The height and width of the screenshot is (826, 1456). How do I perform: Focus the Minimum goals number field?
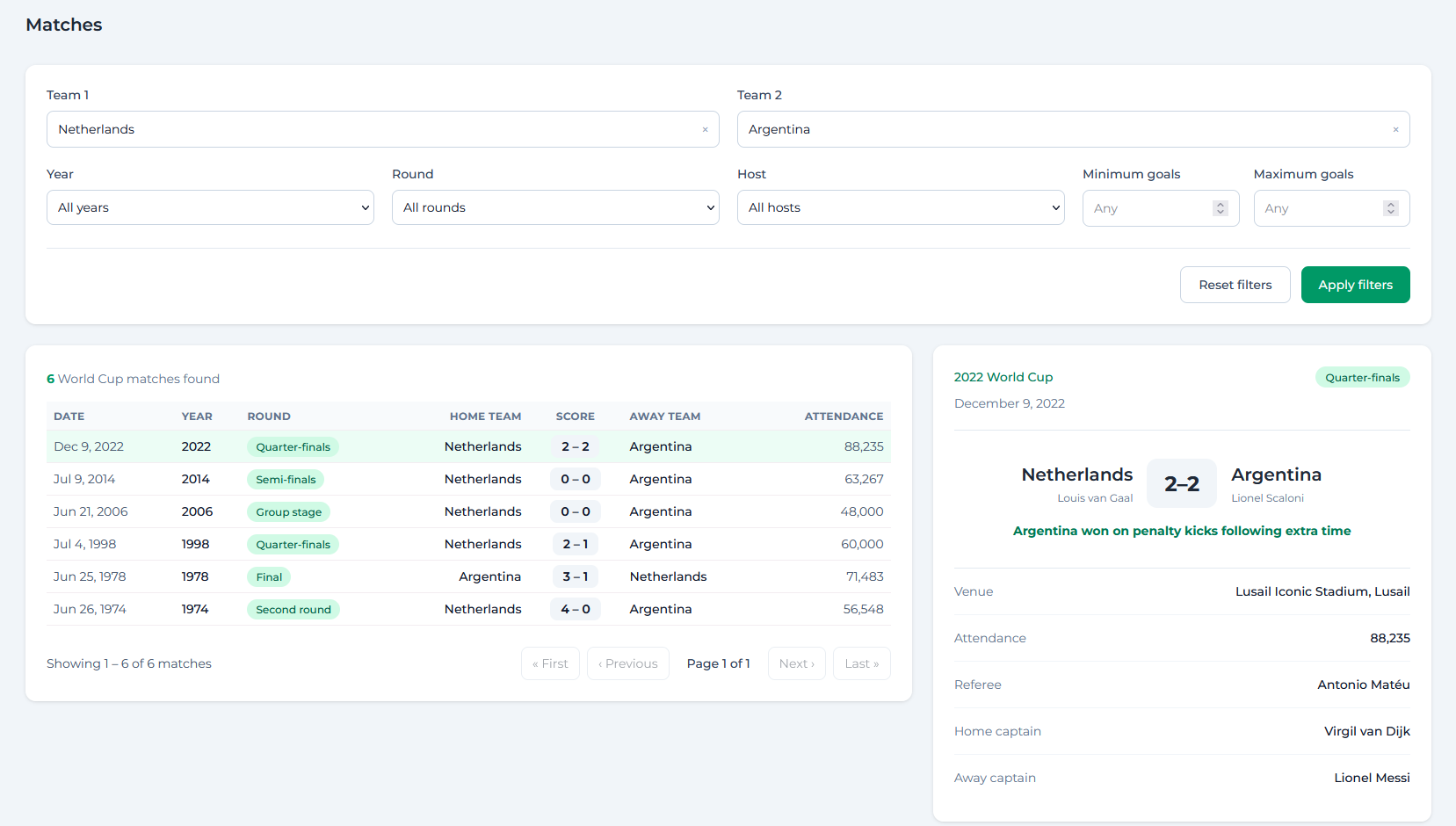pos(1161,208)
